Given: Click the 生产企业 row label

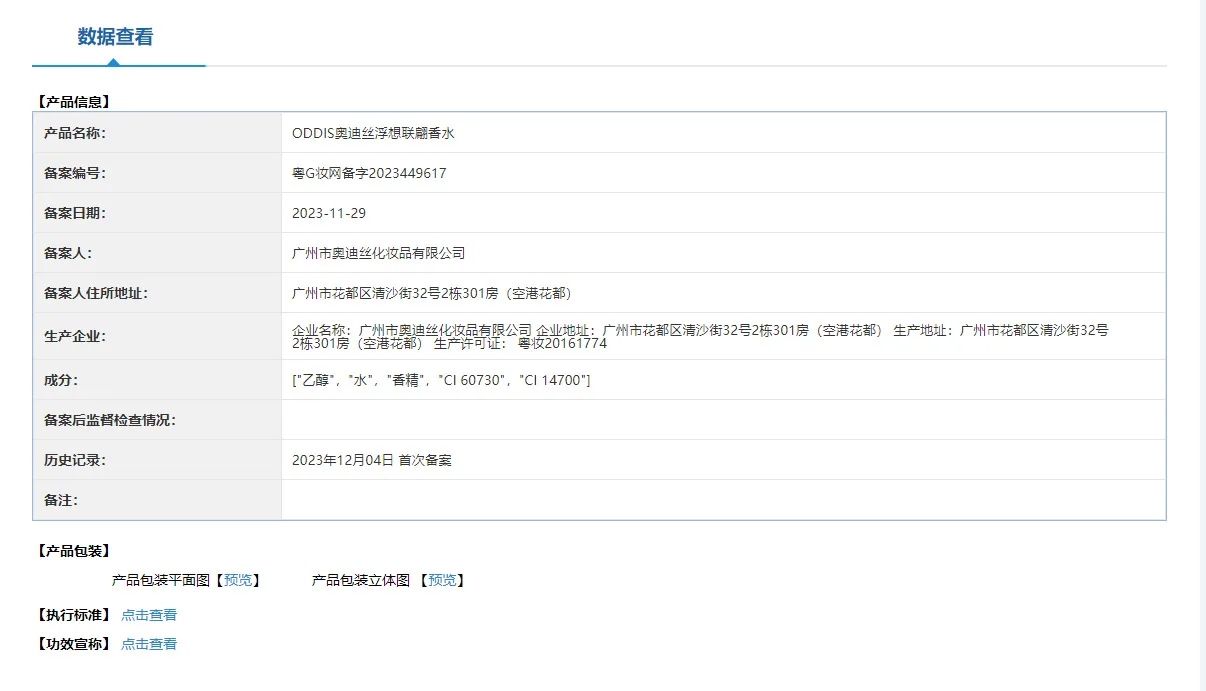Looking at the screenshot, I should point(75,336).
